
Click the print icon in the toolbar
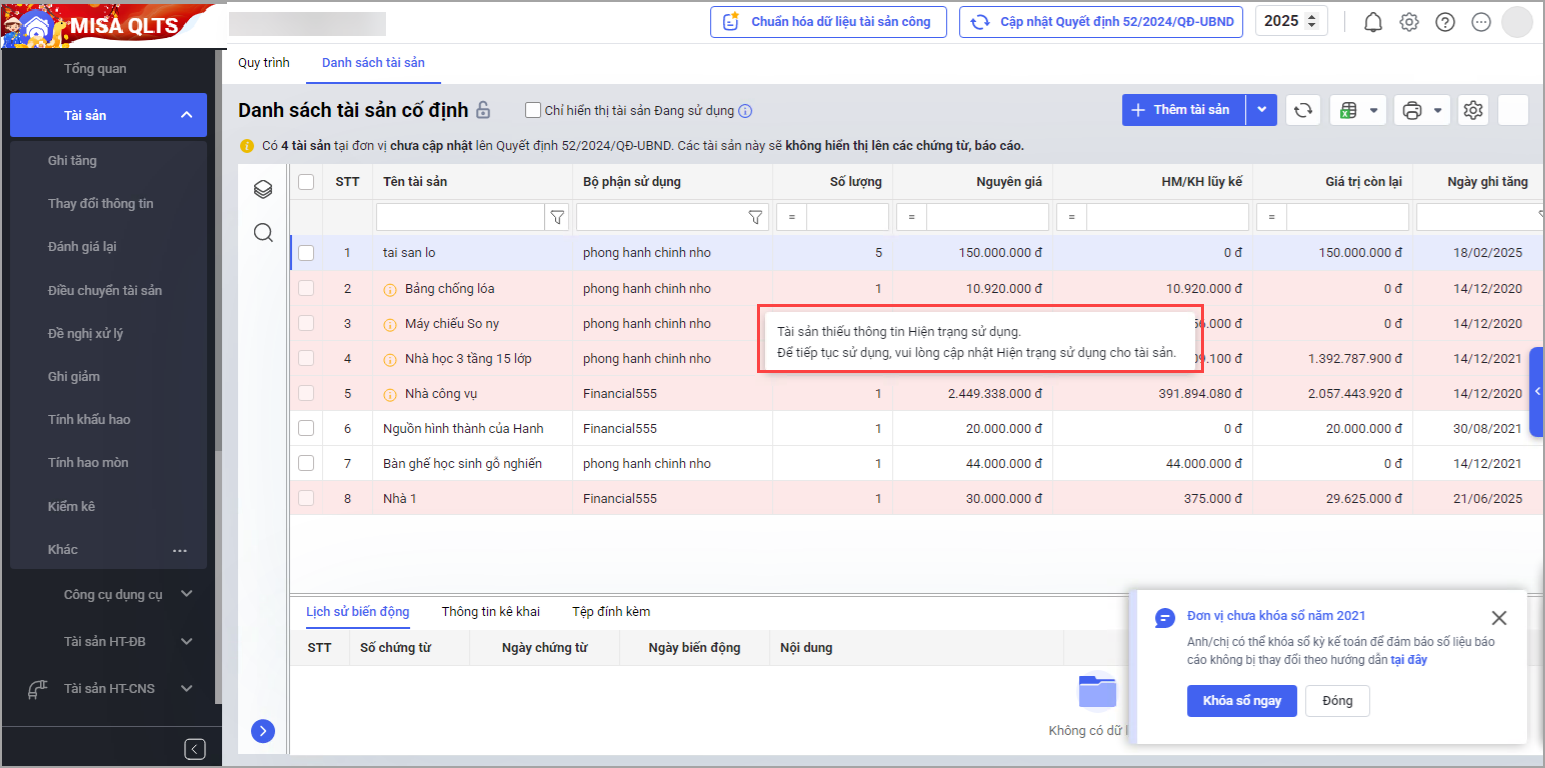click(1412, 110)
